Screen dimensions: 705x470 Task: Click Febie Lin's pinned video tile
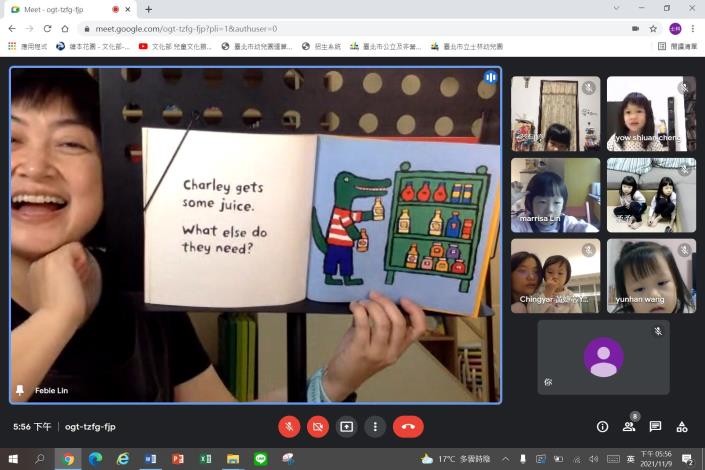(255, 235)
